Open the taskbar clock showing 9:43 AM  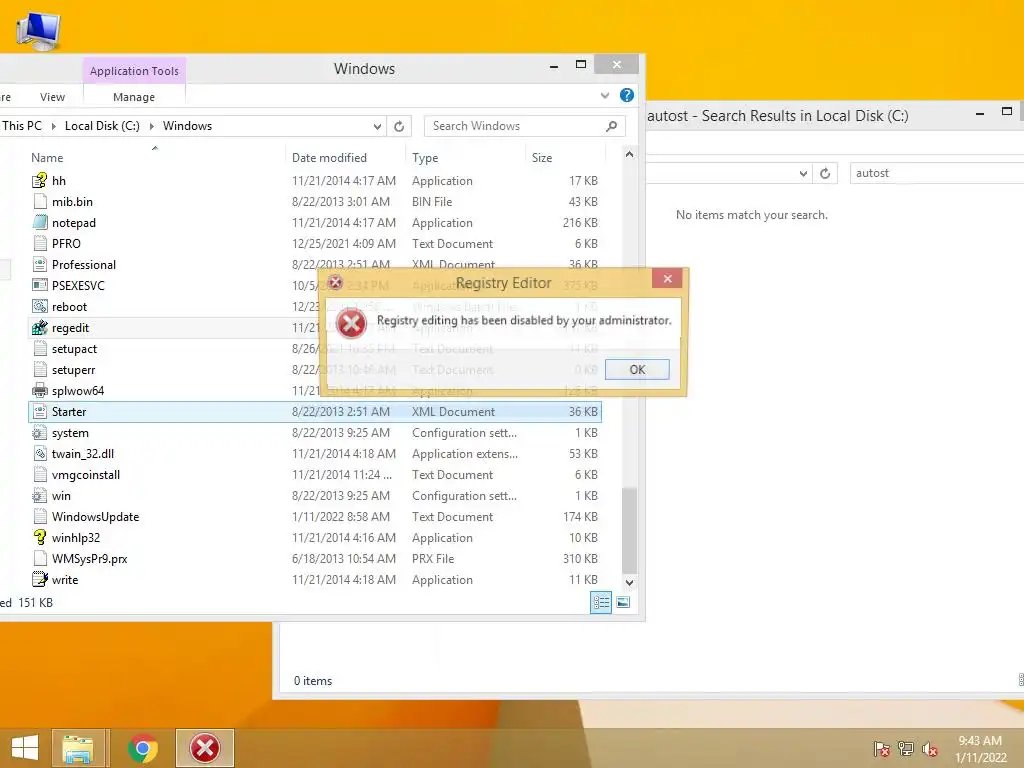tap(980, 748)
